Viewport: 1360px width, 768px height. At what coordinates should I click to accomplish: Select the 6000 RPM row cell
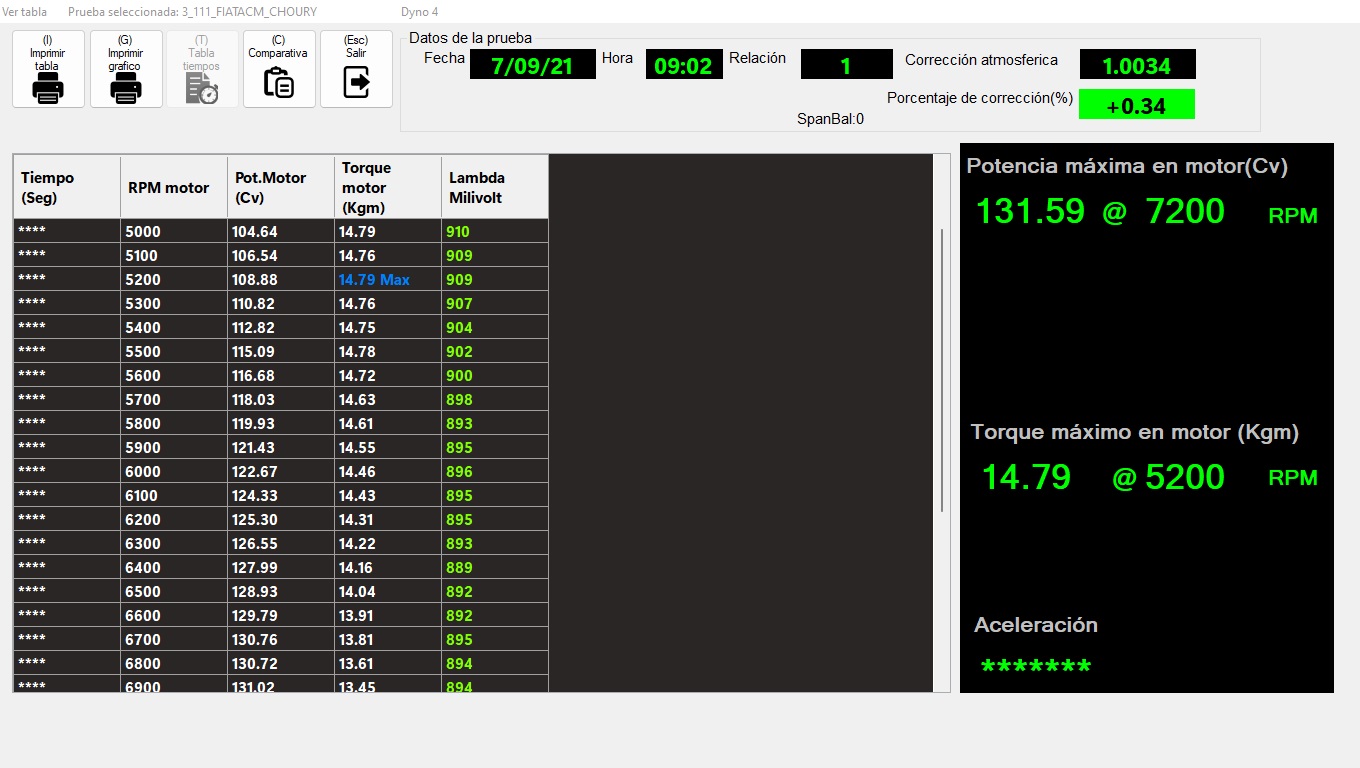coord(173,472)
